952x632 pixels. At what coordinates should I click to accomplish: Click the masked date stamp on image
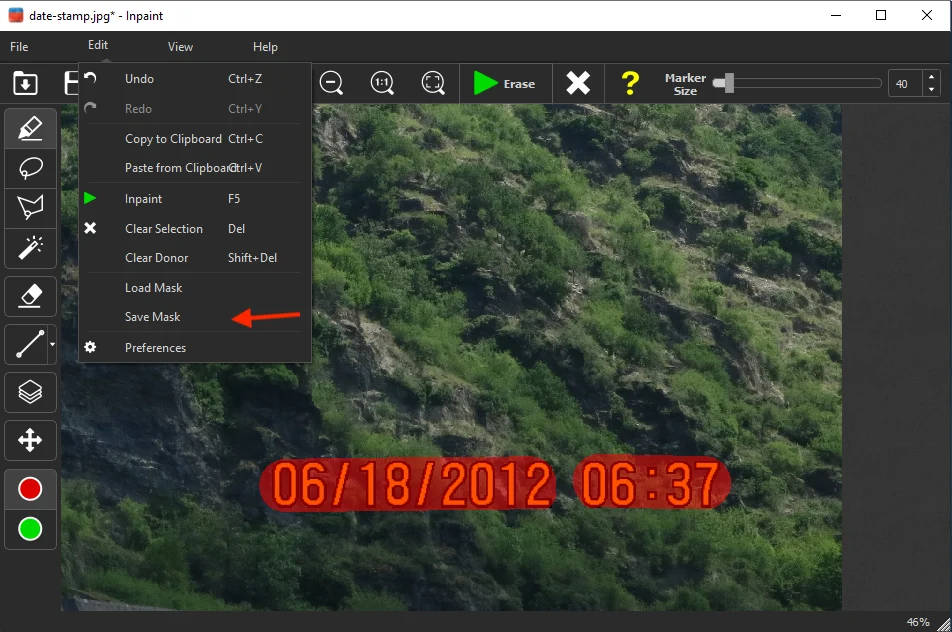click(407, 484)
